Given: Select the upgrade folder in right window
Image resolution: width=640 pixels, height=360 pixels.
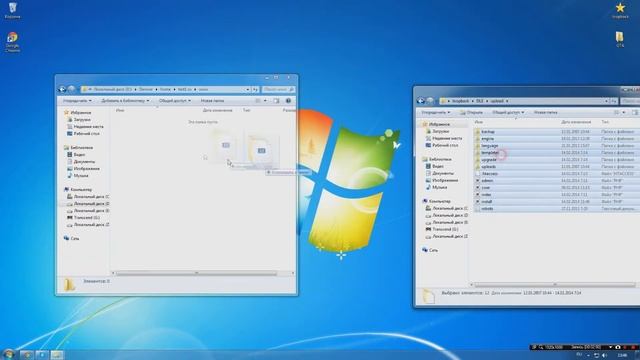Looking at the screenshot, I should [489, 160].
